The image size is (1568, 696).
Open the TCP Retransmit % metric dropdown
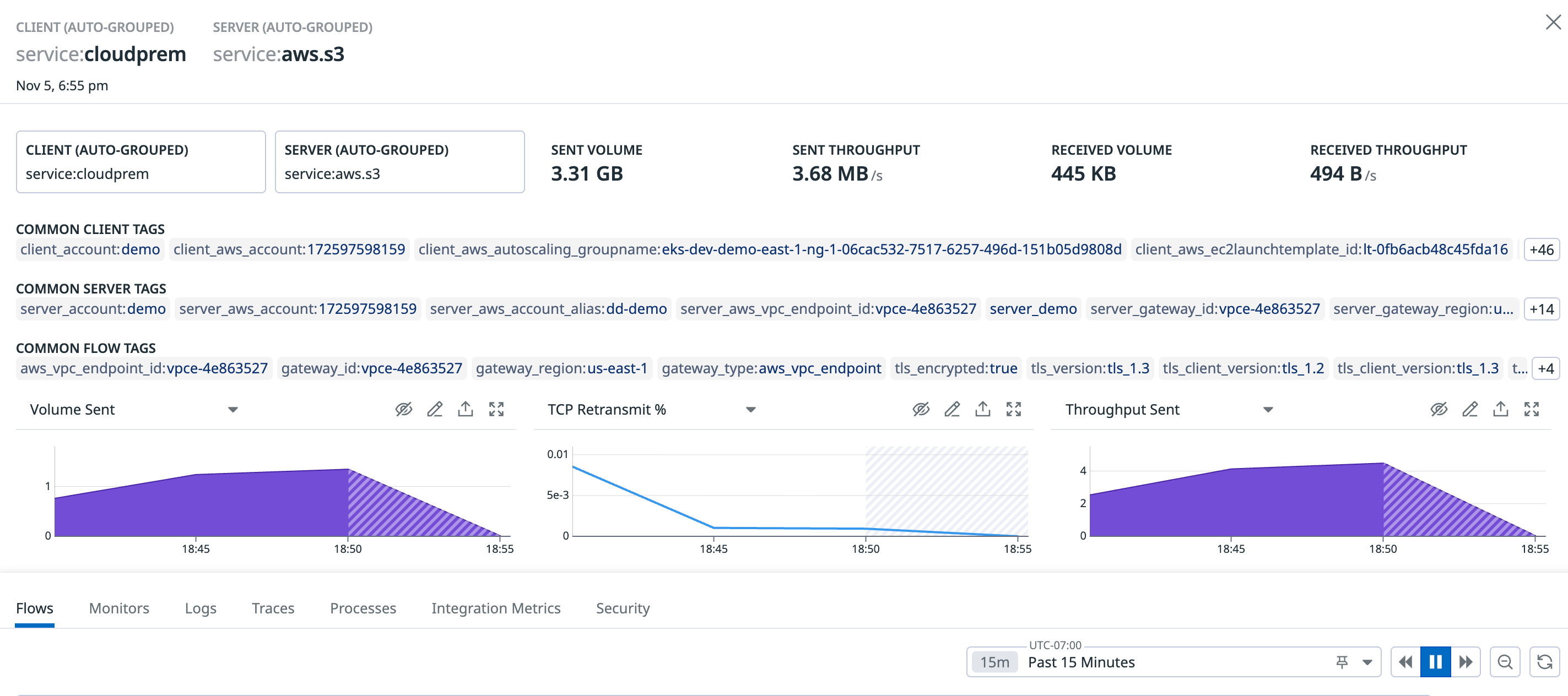click(750, 410)
